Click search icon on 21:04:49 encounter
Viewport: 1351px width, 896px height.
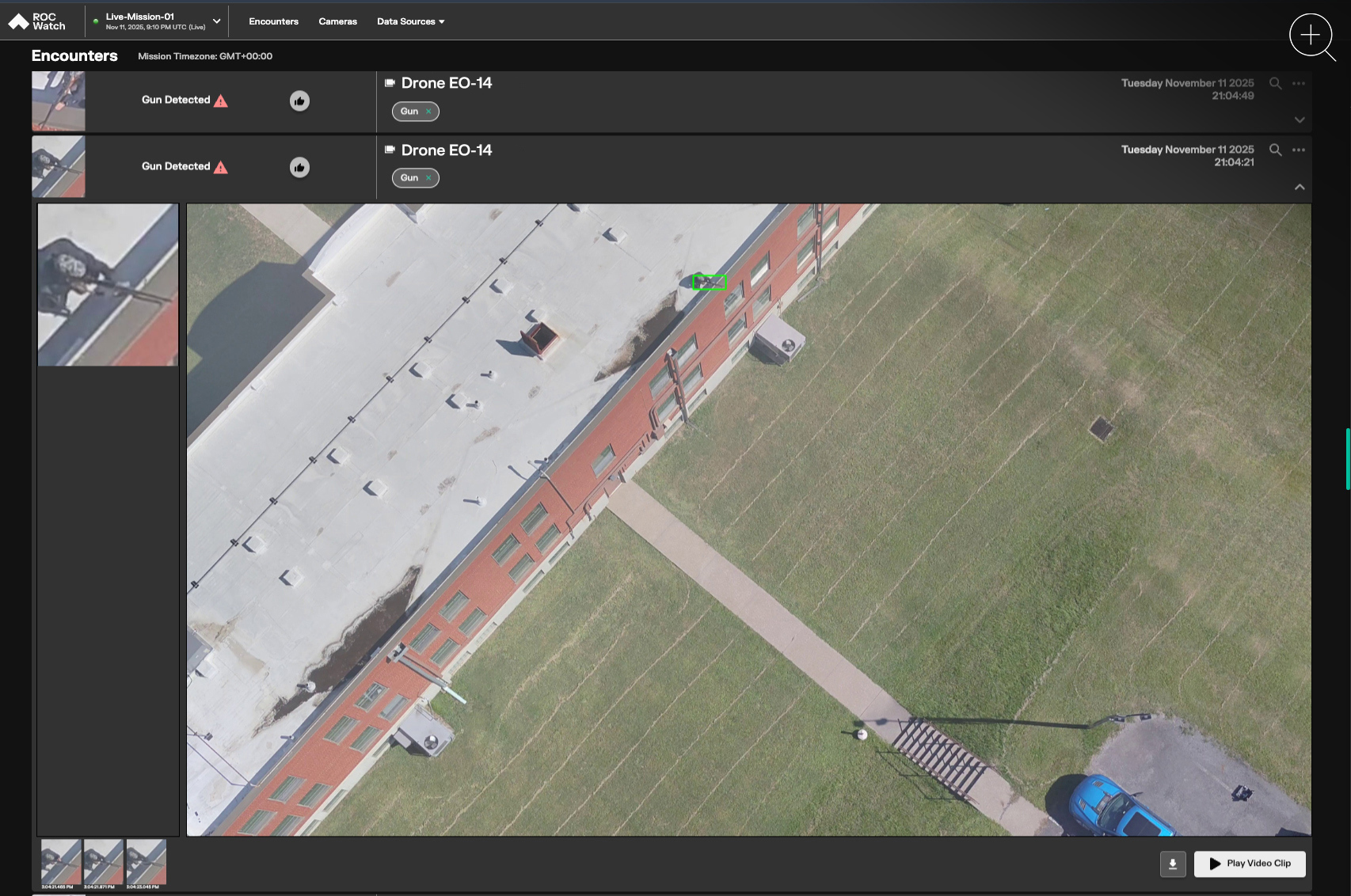pos(1275,83)
